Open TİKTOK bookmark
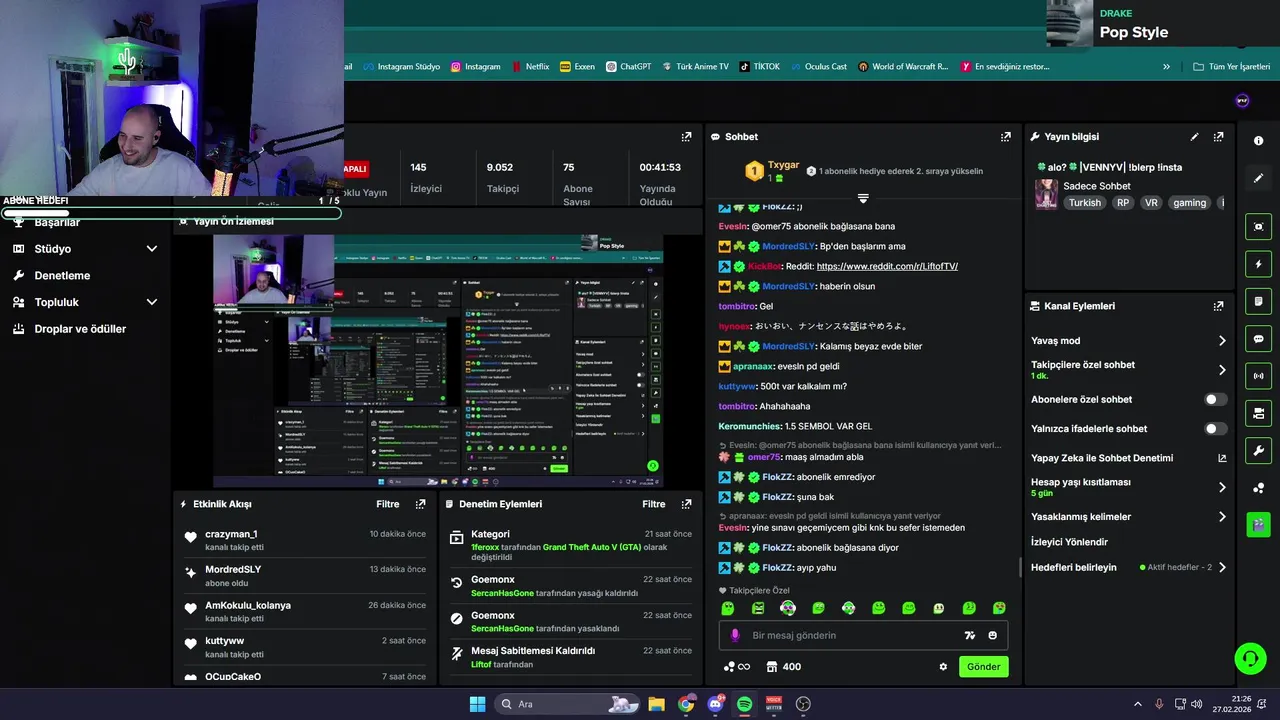1280x720 pixels. click(759, 67)
